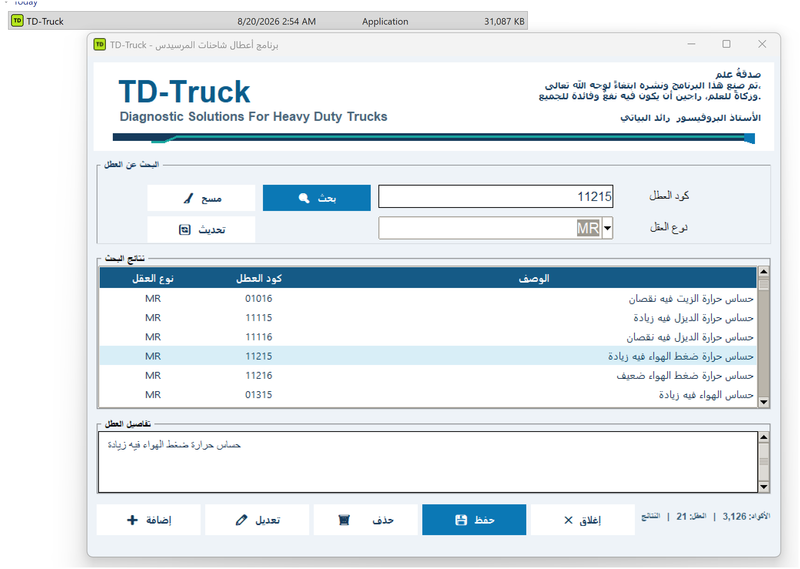
Task: Click the refresh icon on تحديث button
Action: coord(185,230)
